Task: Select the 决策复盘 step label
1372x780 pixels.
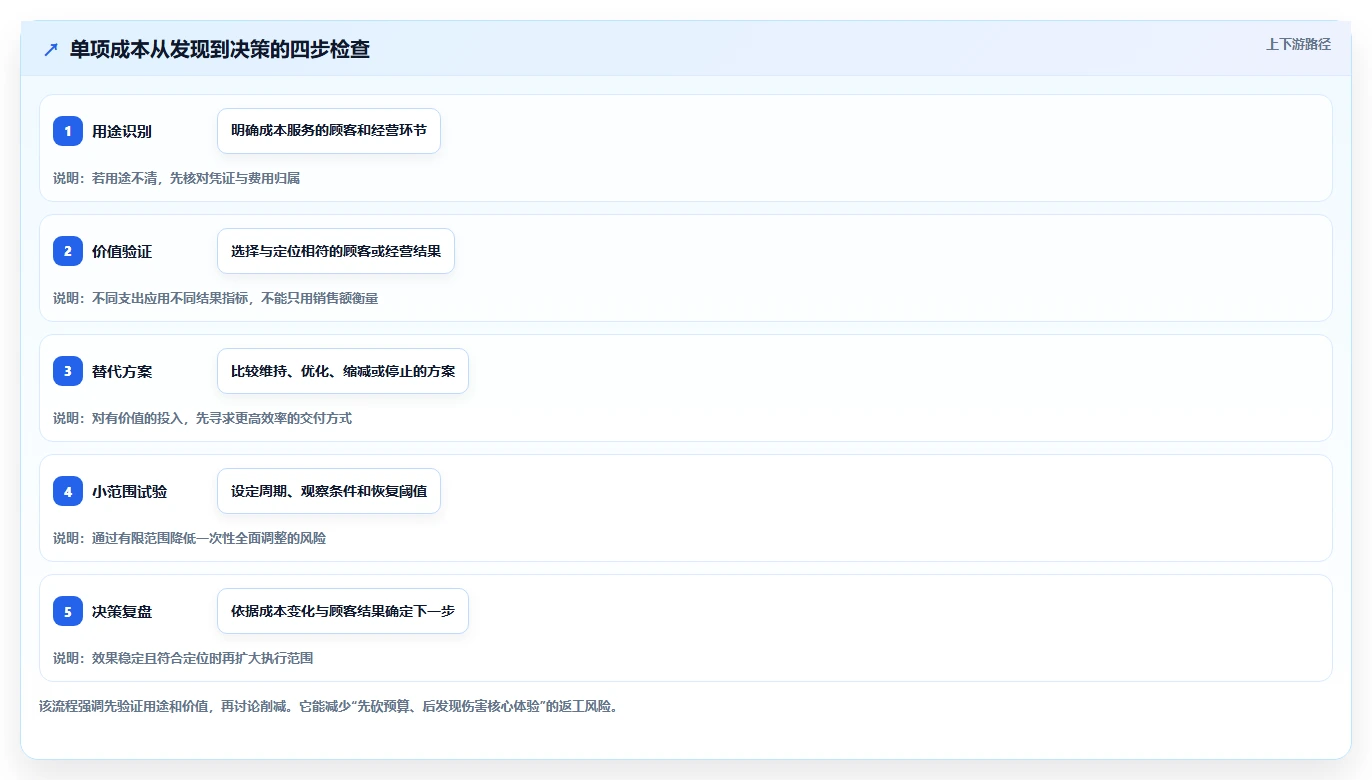Action: point(122,611)
